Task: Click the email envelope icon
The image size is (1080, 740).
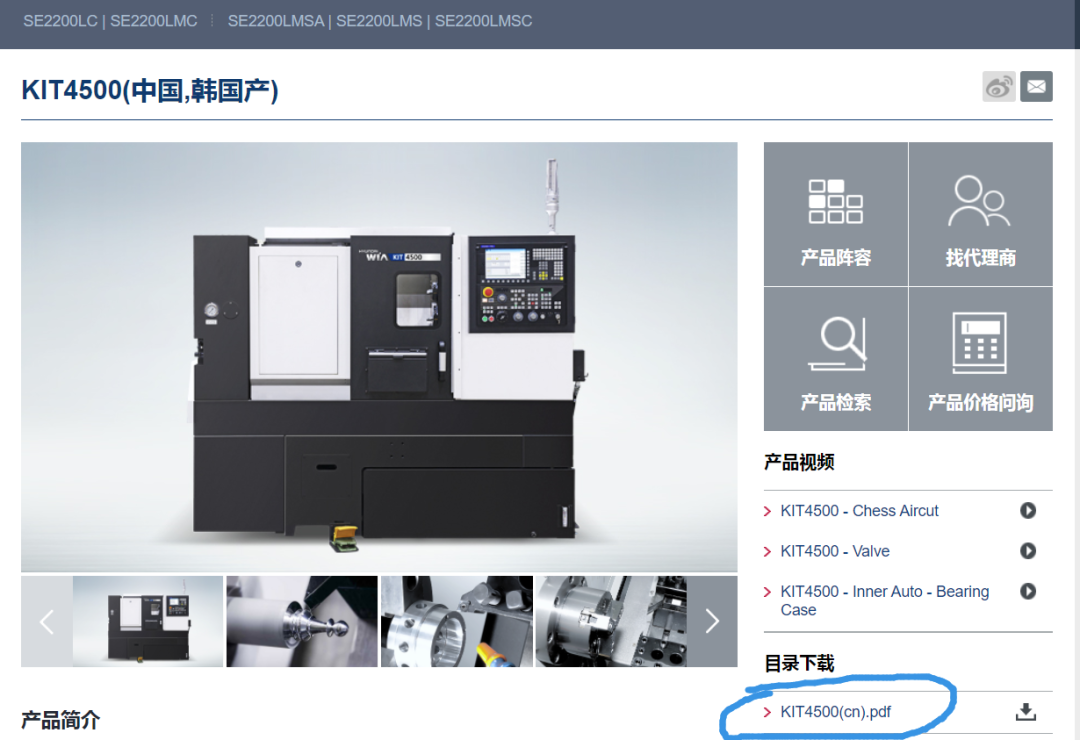Action: pyautogui.click(x=1036, y=87)
